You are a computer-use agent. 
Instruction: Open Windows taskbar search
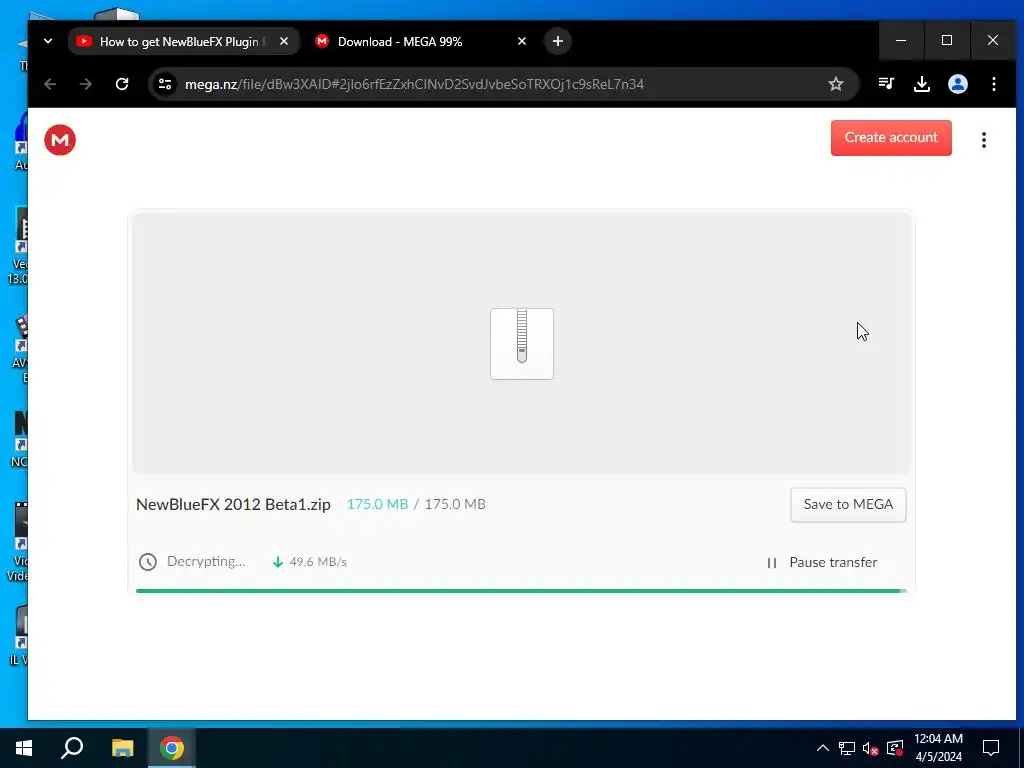pos(72,748)
